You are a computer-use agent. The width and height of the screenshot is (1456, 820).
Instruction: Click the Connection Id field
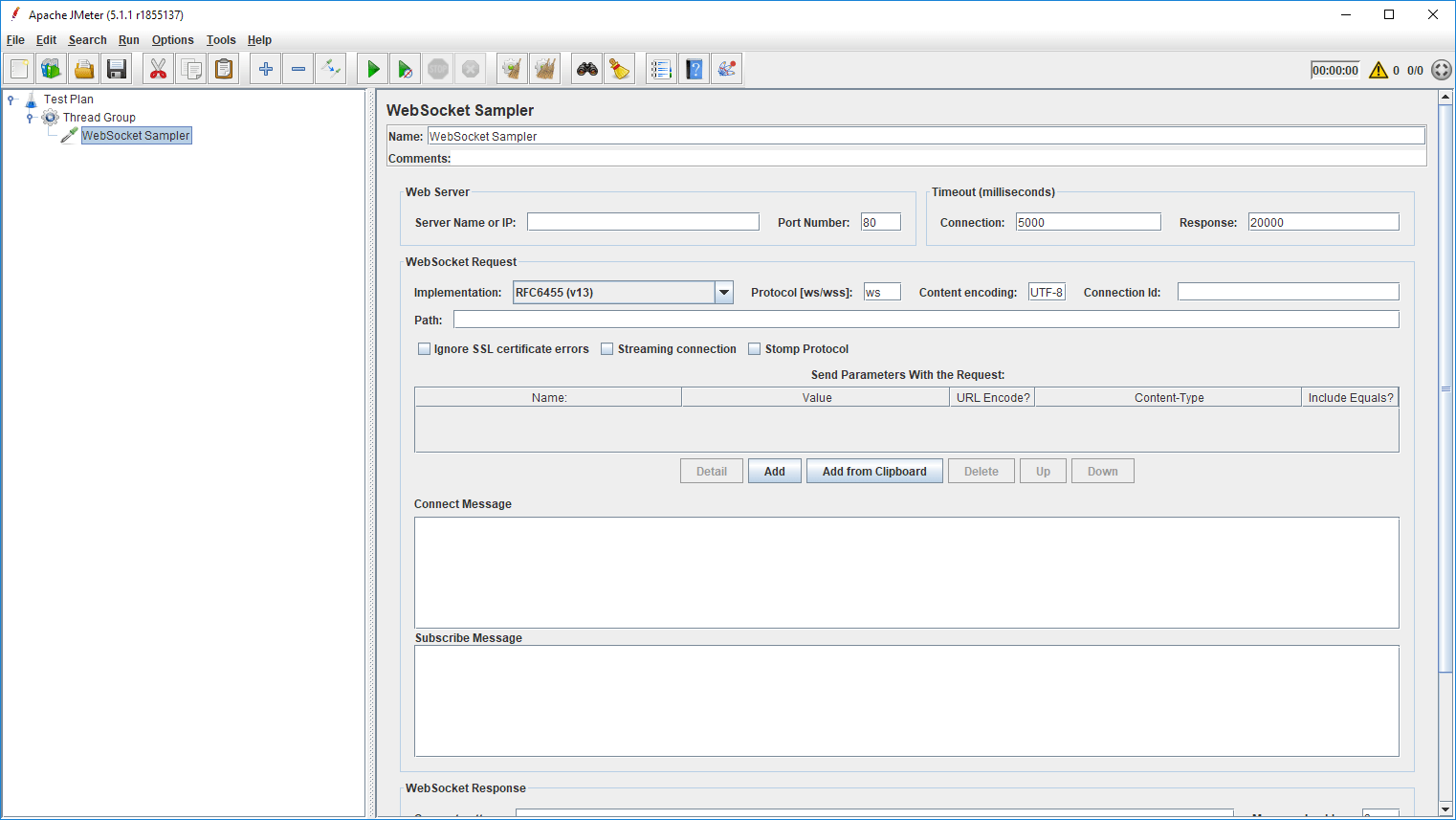(1288, 292)
